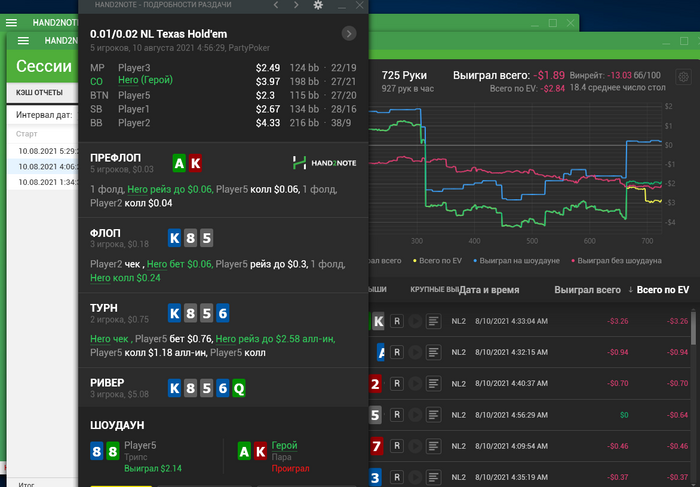Toggle 'Всего по EV' chart legend line
The height and width of the screenshot is (487, 700).
coord(438,261)
